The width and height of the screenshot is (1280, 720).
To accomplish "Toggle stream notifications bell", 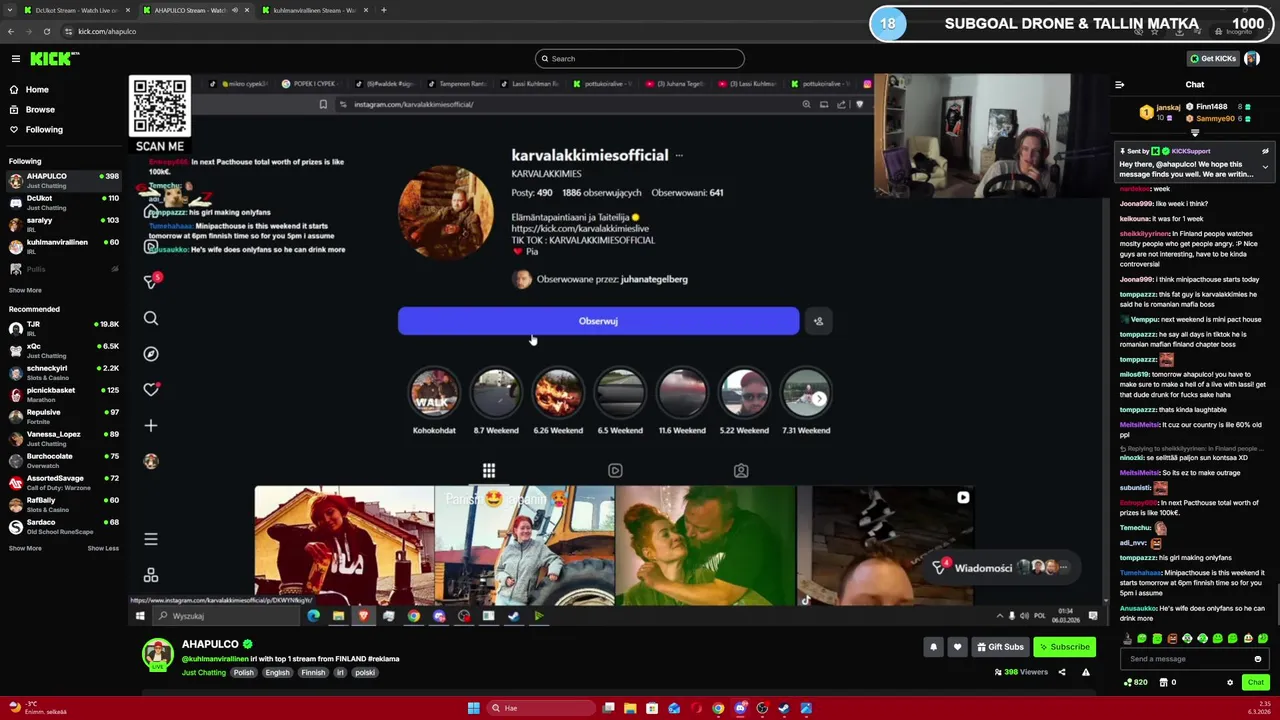I will [x=933, y=647].
